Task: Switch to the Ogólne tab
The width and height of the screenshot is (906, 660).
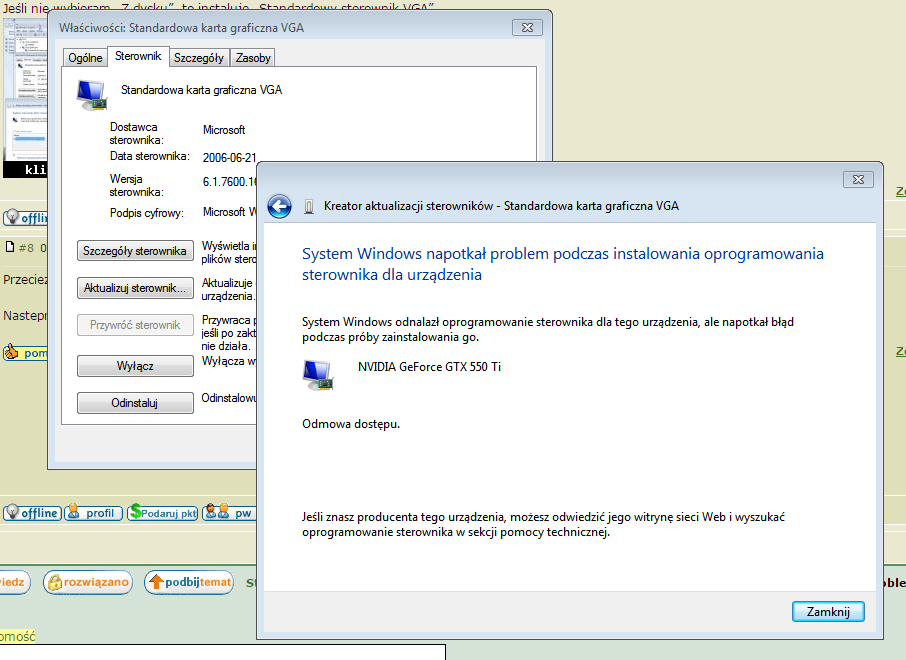Action: (85, 58)
